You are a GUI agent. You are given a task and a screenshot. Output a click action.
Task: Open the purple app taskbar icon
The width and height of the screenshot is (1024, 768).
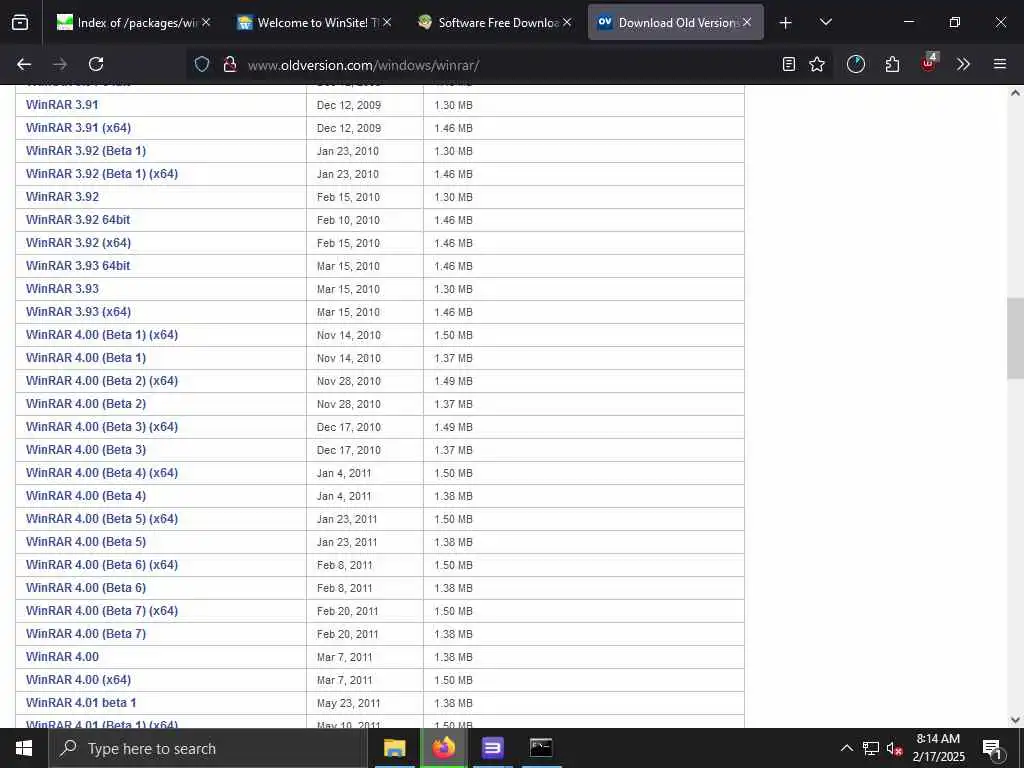[492, 748]
